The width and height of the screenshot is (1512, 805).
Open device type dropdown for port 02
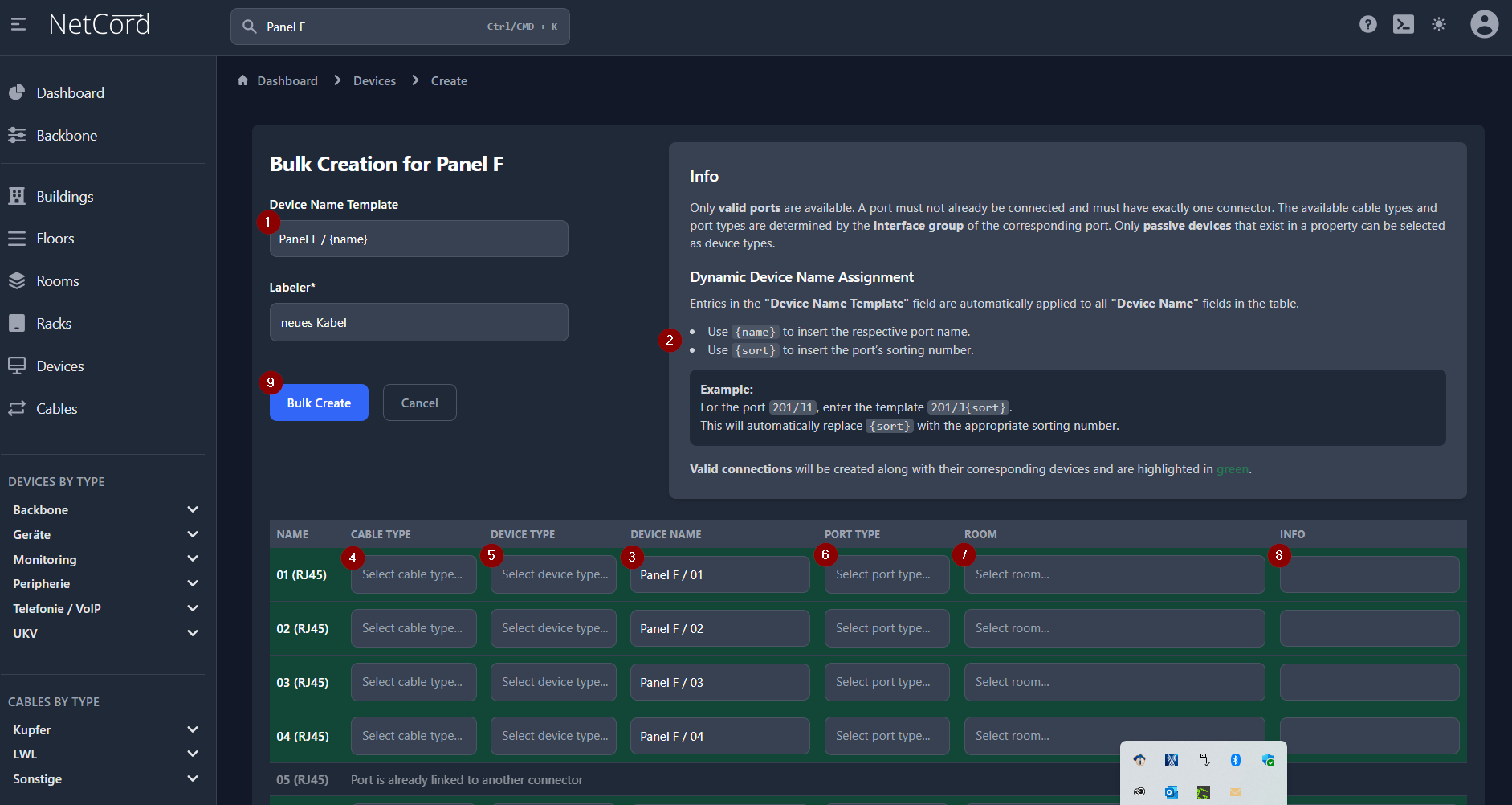pyautogui.click(x=553, y=628)
